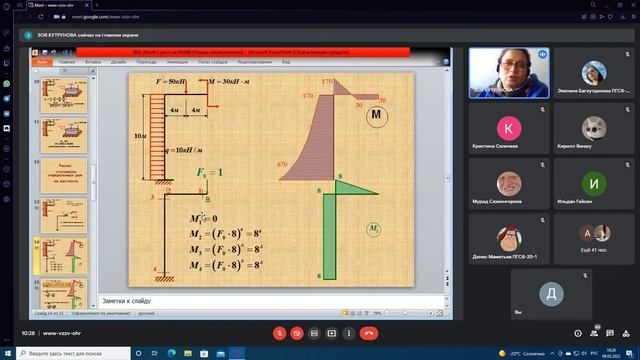Click the Ильдан tile with green И avatar
640x360 pixels.
(x=594, y=184)
